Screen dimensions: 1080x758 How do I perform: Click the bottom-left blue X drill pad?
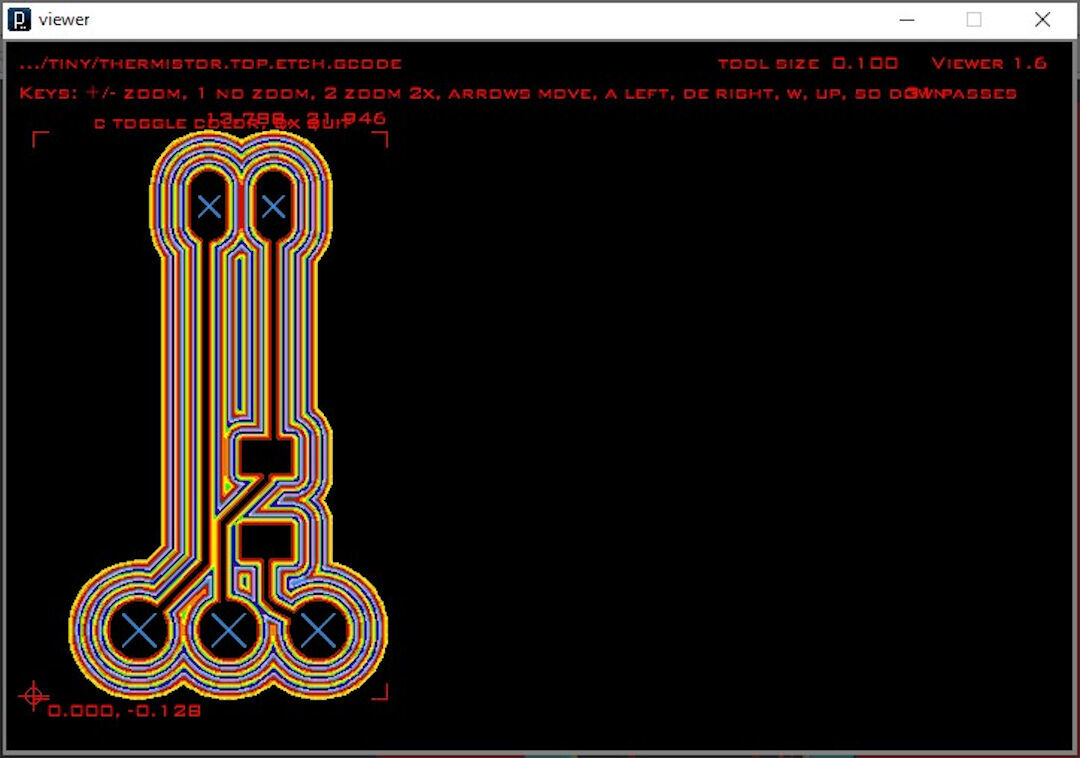point(138,631)
